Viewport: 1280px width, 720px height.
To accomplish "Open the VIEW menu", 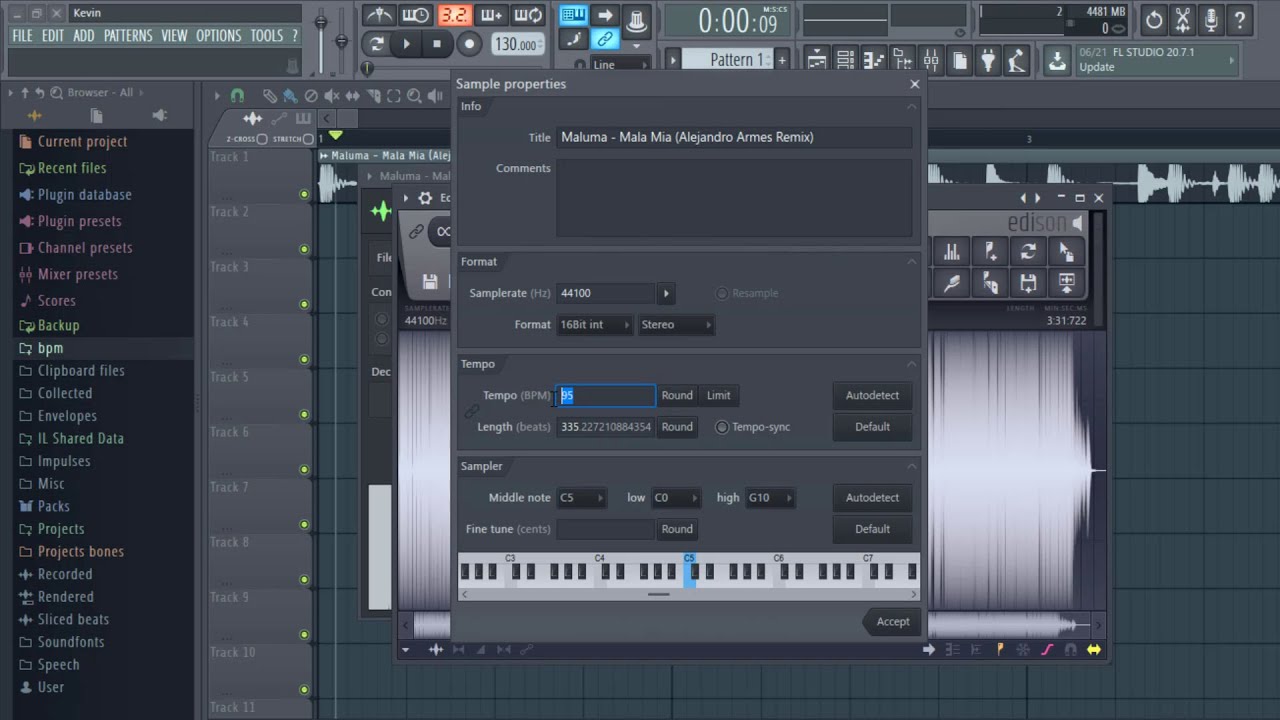I will tap(174, 36).
